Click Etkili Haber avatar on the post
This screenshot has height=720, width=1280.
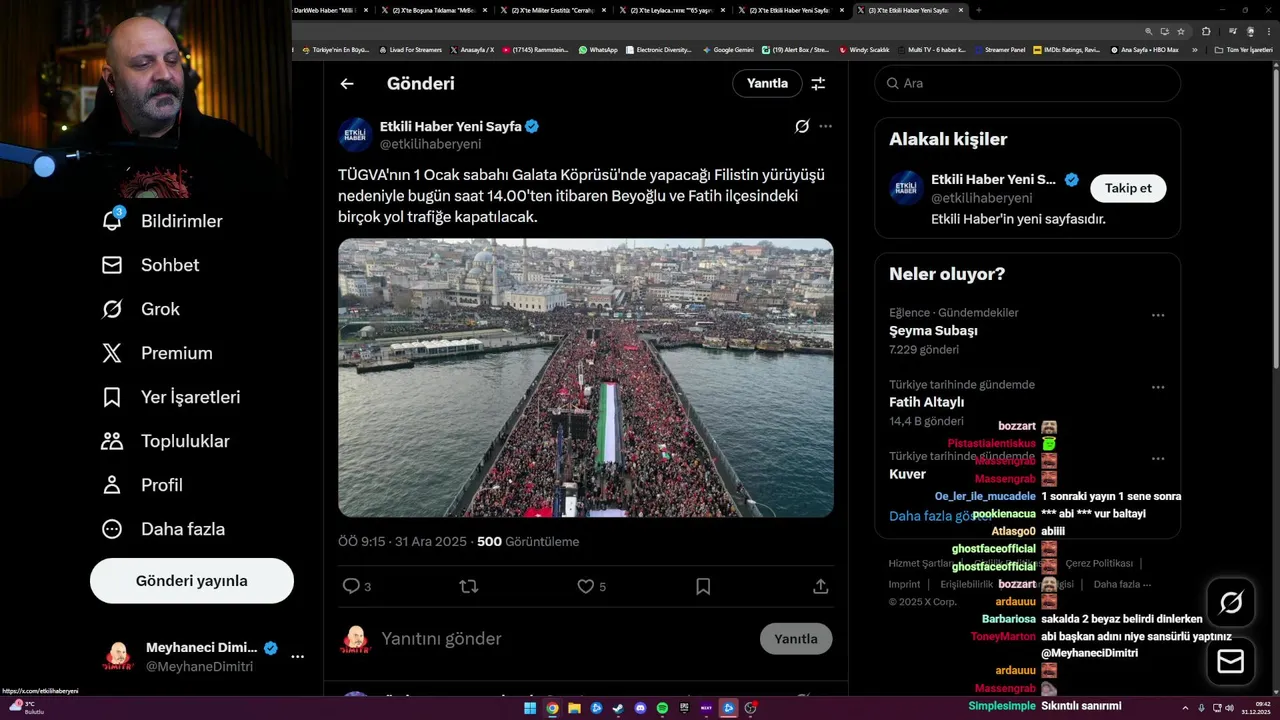tap(356, 135)
